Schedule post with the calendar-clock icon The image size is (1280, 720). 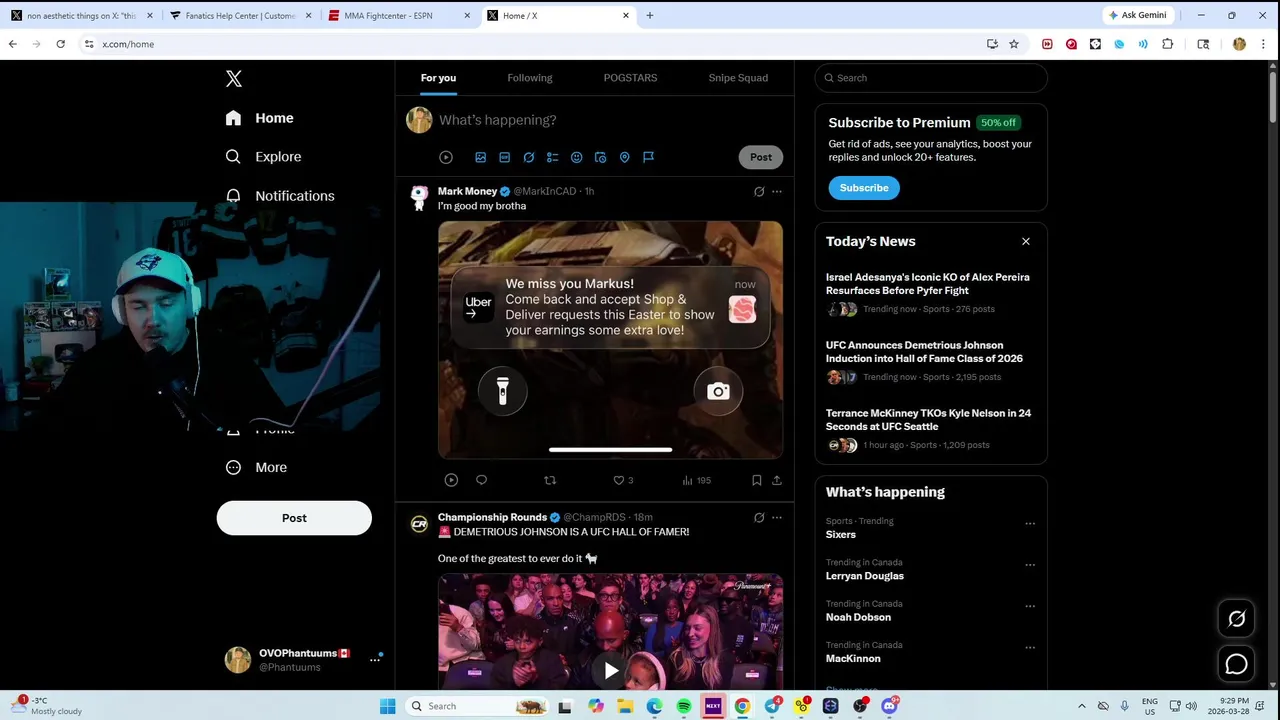600,157
